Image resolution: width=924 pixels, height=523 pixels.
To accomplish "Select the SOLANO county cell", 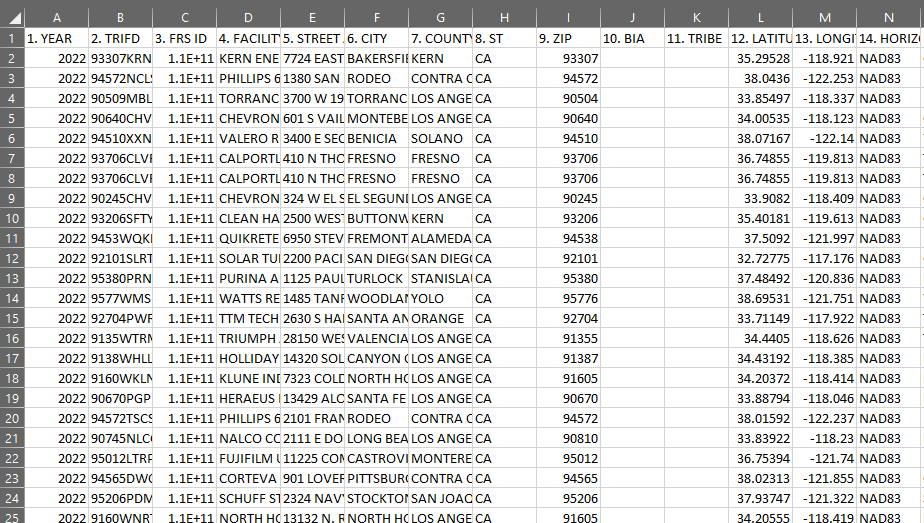I will tap(440, 138).
